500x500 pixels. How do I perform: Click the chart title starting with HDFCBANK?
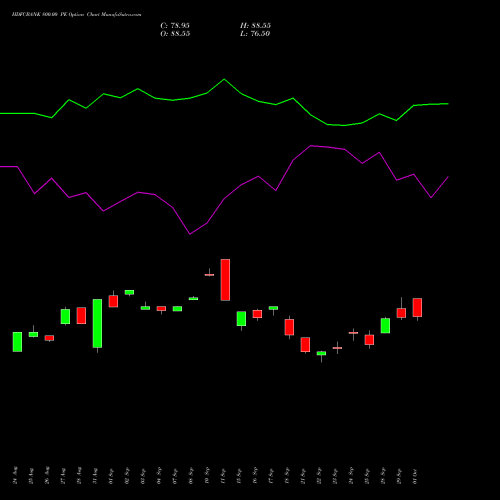76,15
